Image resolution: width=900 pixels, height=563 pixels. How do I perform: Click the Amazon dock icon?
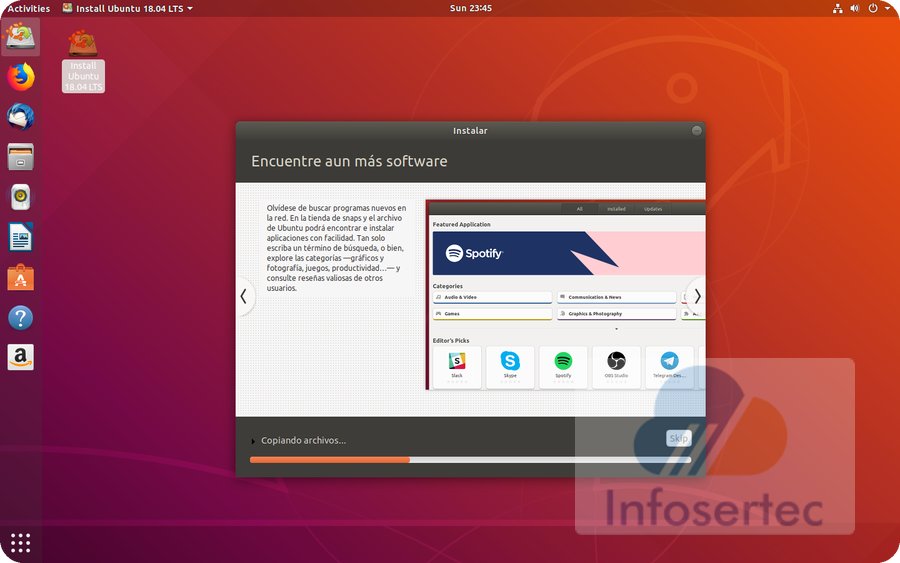pyautogui.click(x=20, y=357)
